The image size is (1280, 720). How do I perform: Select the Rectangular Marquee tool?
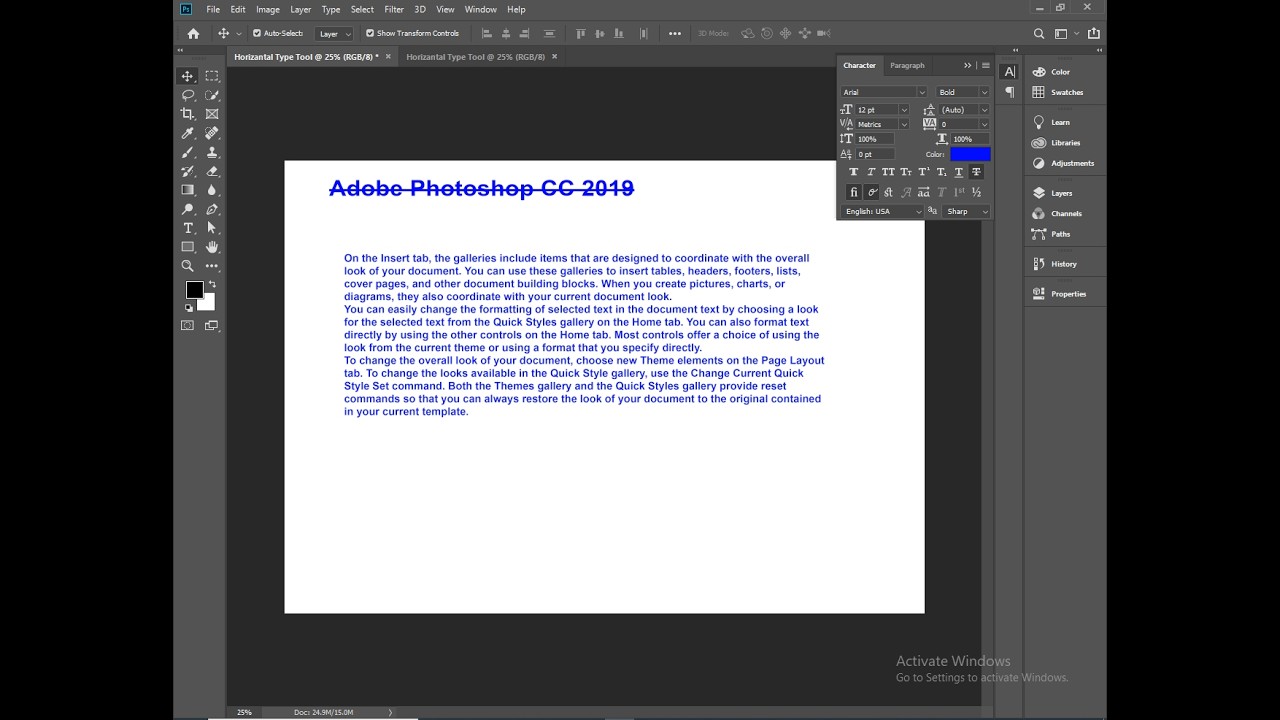(212, 76)
